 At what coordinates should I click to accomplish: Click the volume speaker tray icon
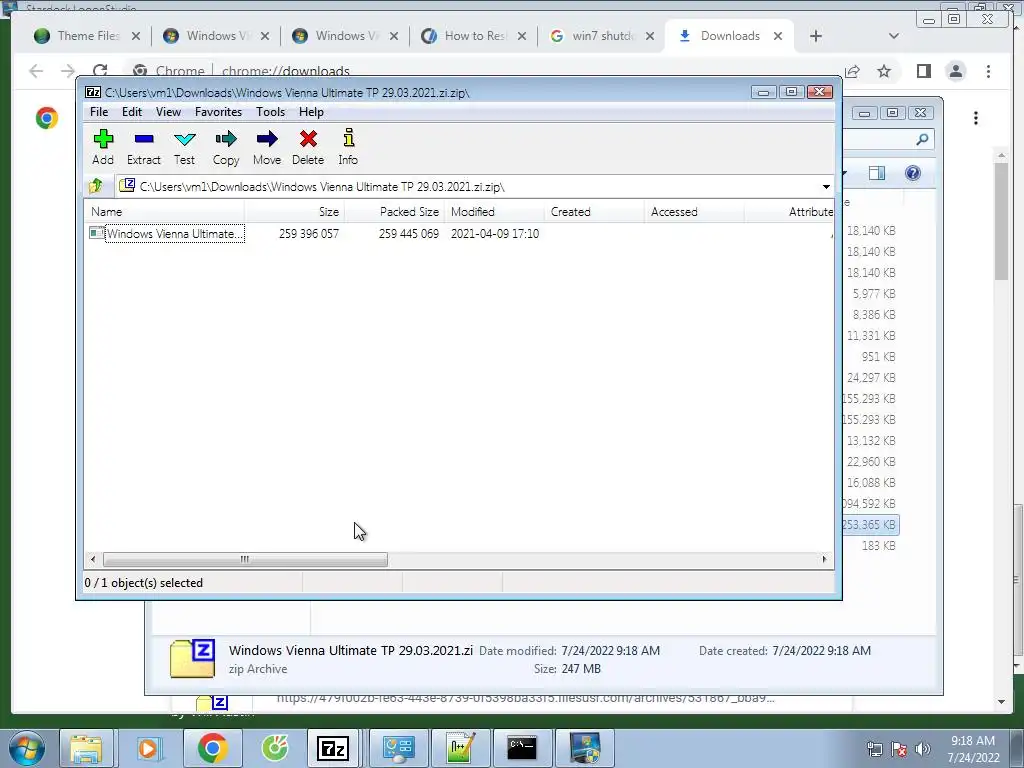(922, 749)
